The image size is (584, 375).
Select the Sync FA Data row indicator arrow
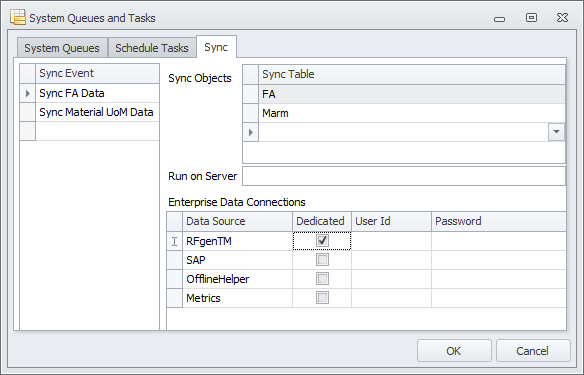pyautogui.click(x=28, y=93)
